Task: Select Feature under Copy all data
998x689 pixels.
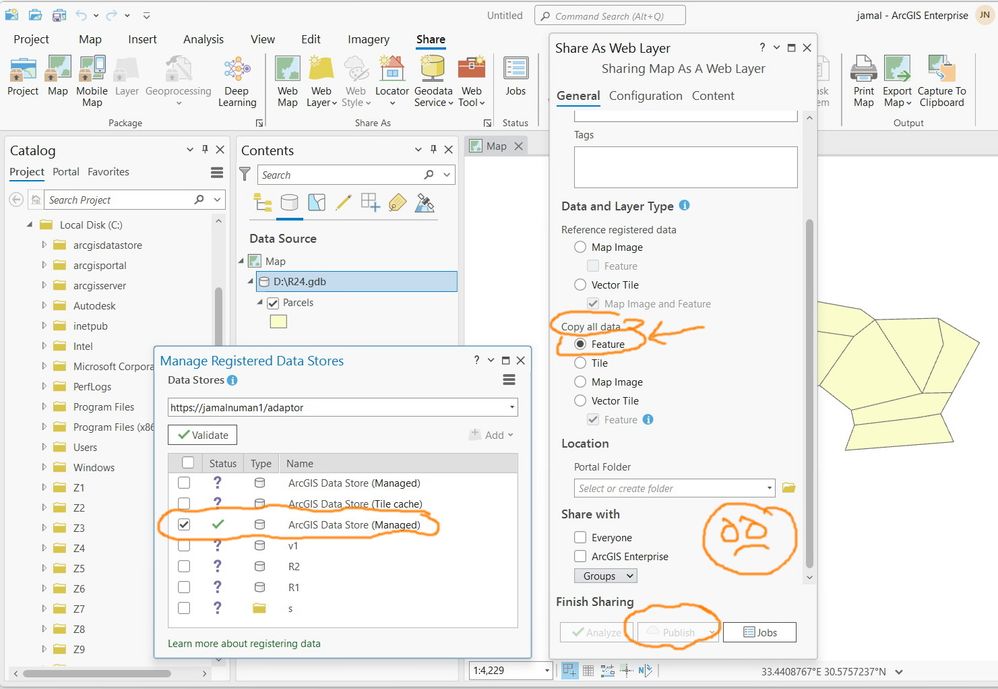Action: (x=580, y=344)
